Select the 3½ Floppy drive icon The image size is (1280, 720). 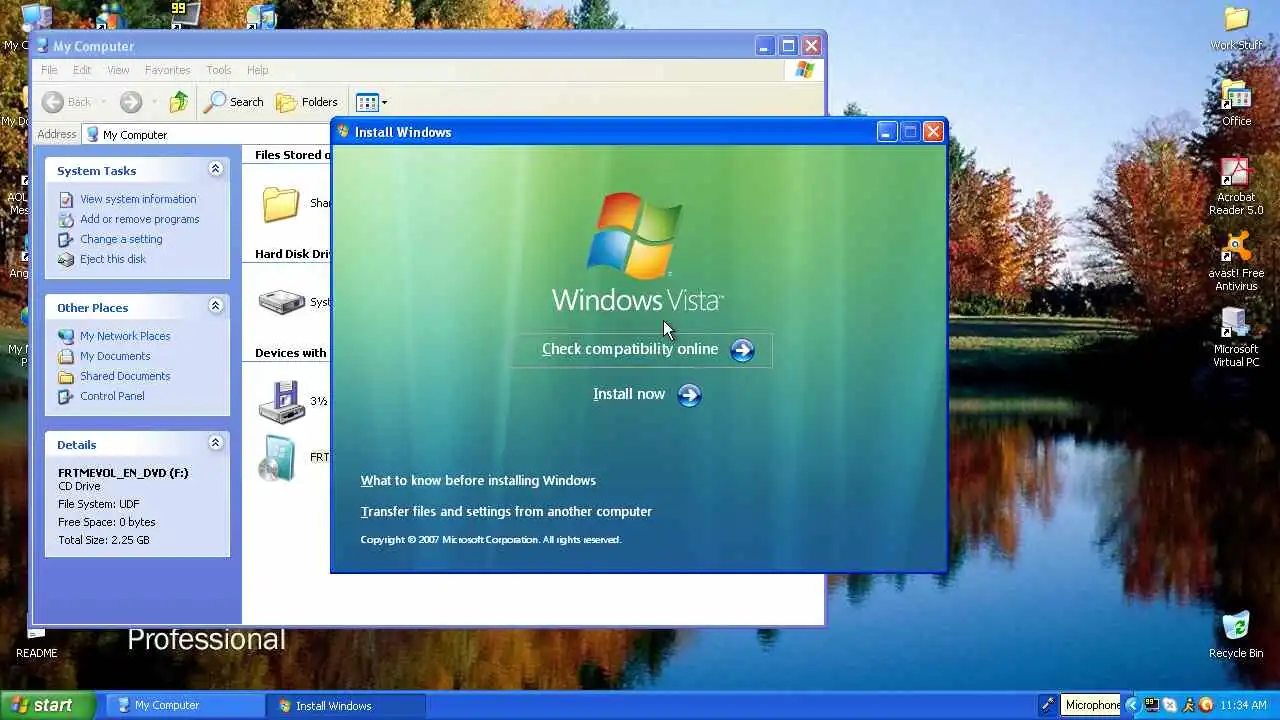281,402
